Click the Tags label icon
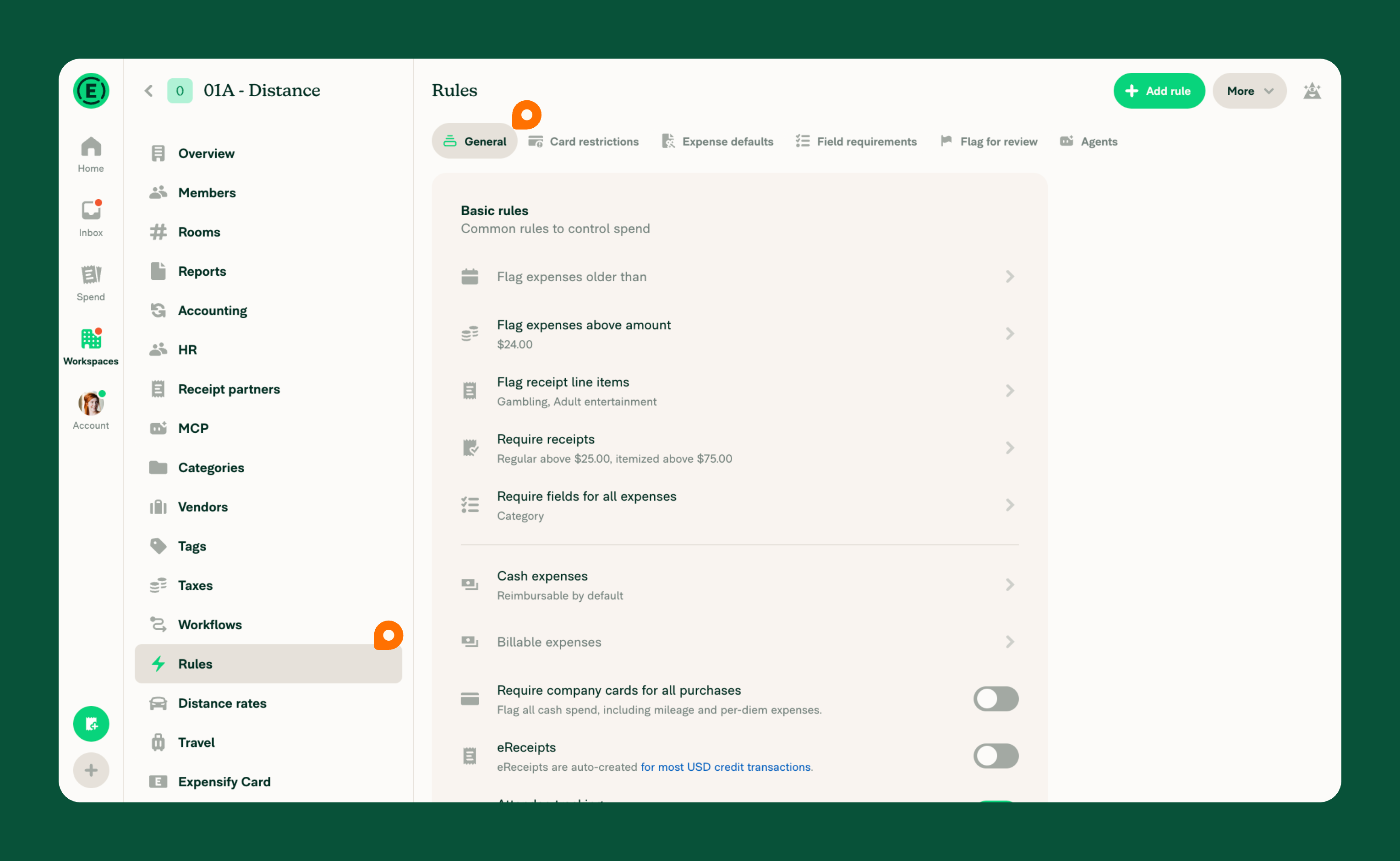The width and height of the screenshot is (1400, 861). pyautogui.click(x=159, y=546)
